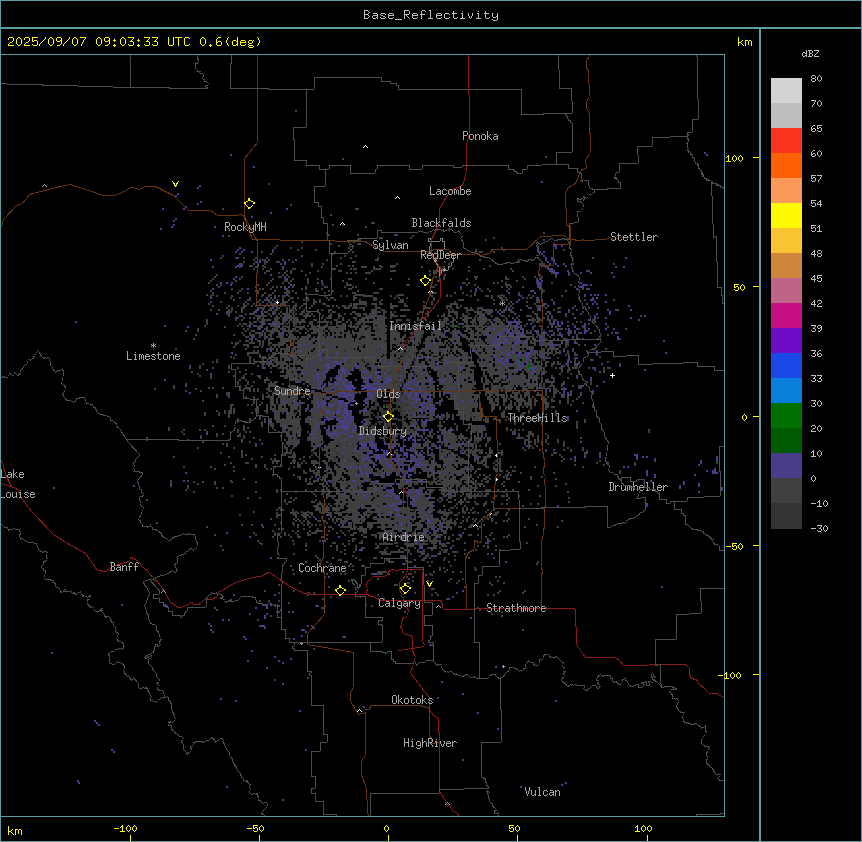Click the Olds city label
Image resolution: width=862 pixels, height=842 pixels.
point(388,394)
